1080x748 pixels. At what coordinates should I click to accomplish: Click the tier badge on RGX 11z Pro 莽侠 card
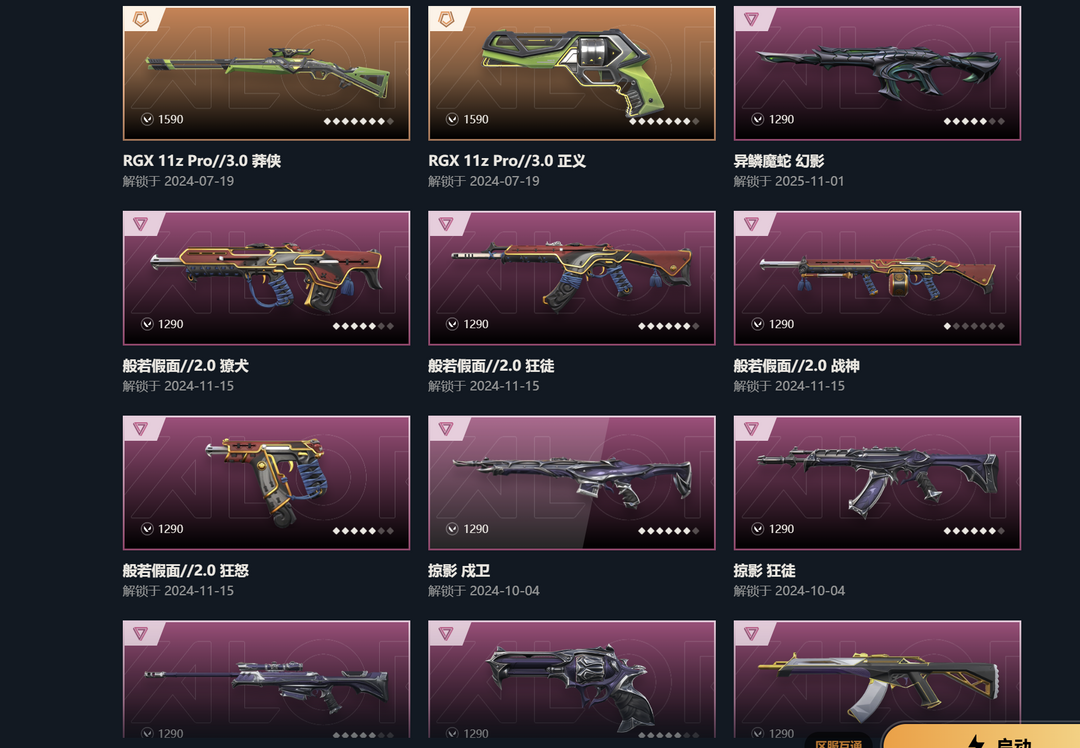[x=141, y=19]
